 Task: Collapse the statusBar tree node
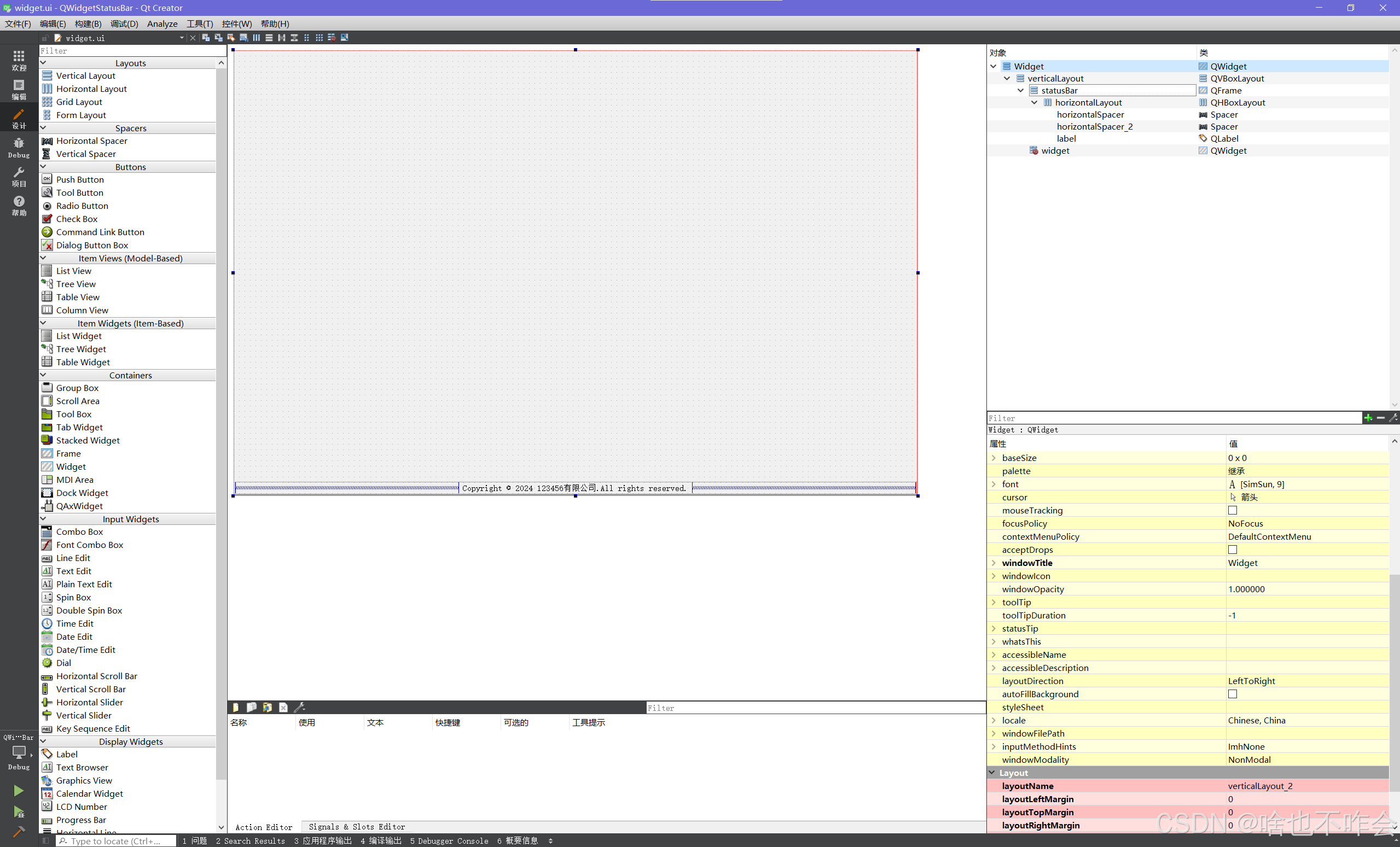(1020, 90)
